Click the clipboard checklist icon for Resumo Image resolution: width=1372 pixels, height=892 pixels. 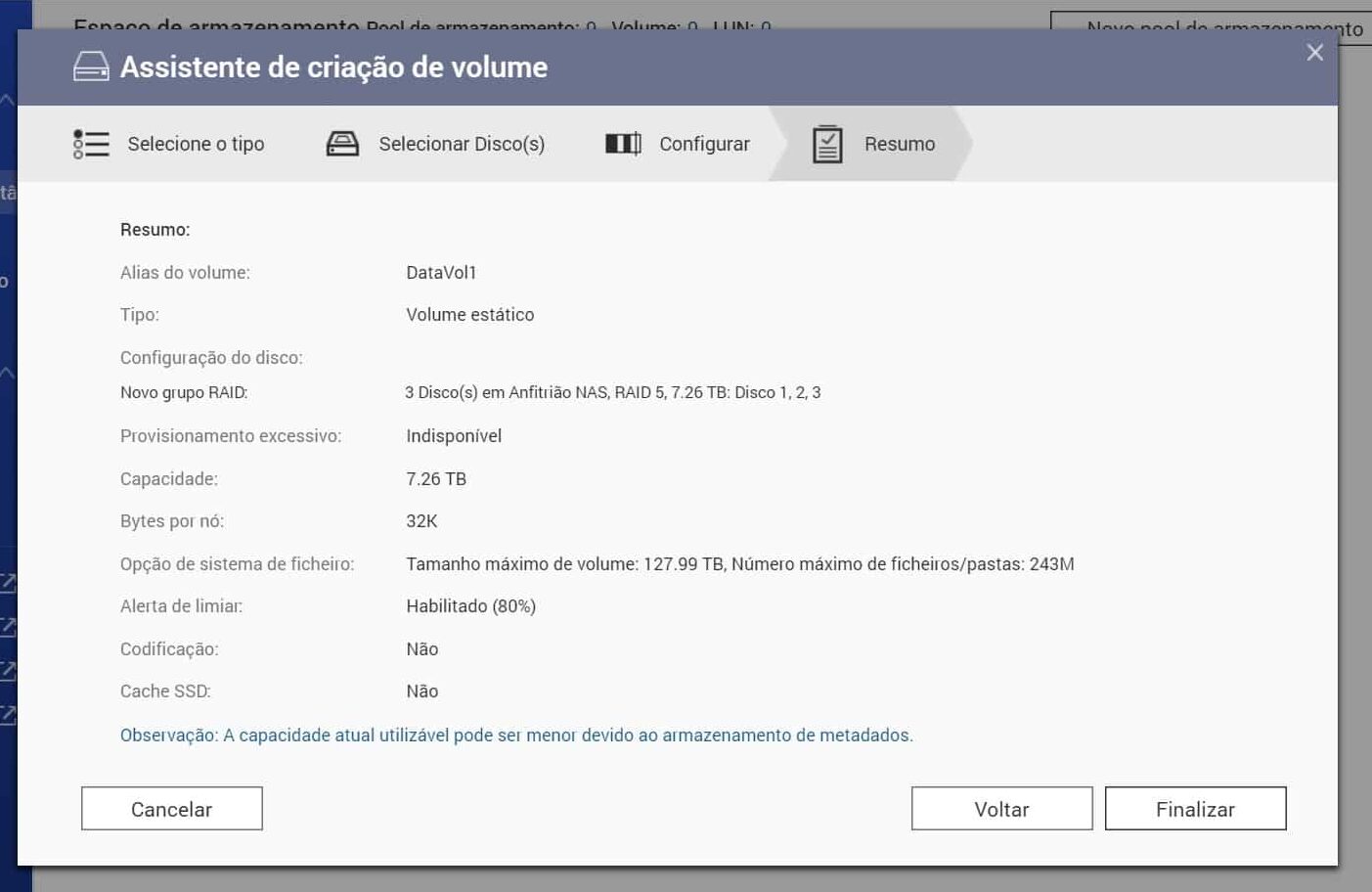tap(827, 144)
